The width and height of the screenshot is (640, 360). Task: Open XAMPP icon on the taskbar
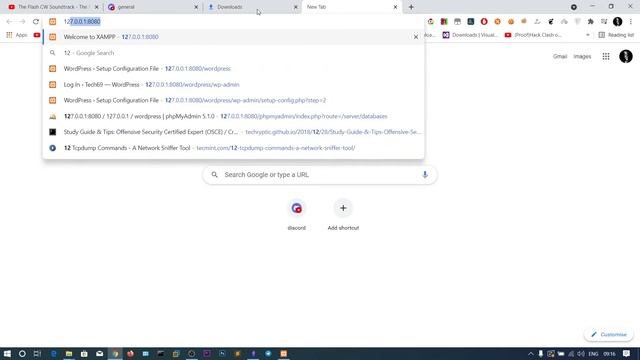[x=284, y=353]
